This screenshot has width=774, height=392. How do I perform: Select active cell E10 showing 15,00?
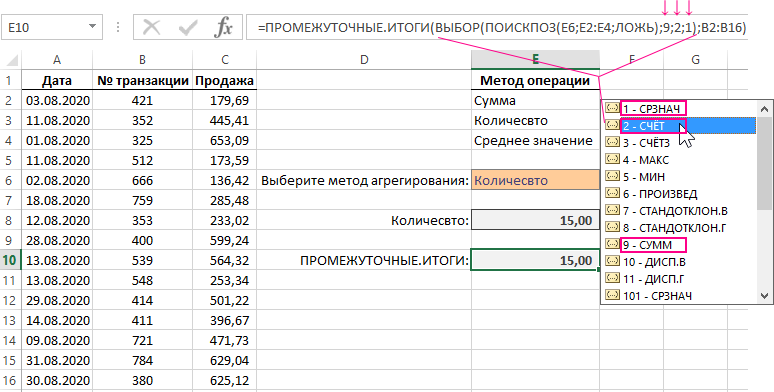pos(536,260)
